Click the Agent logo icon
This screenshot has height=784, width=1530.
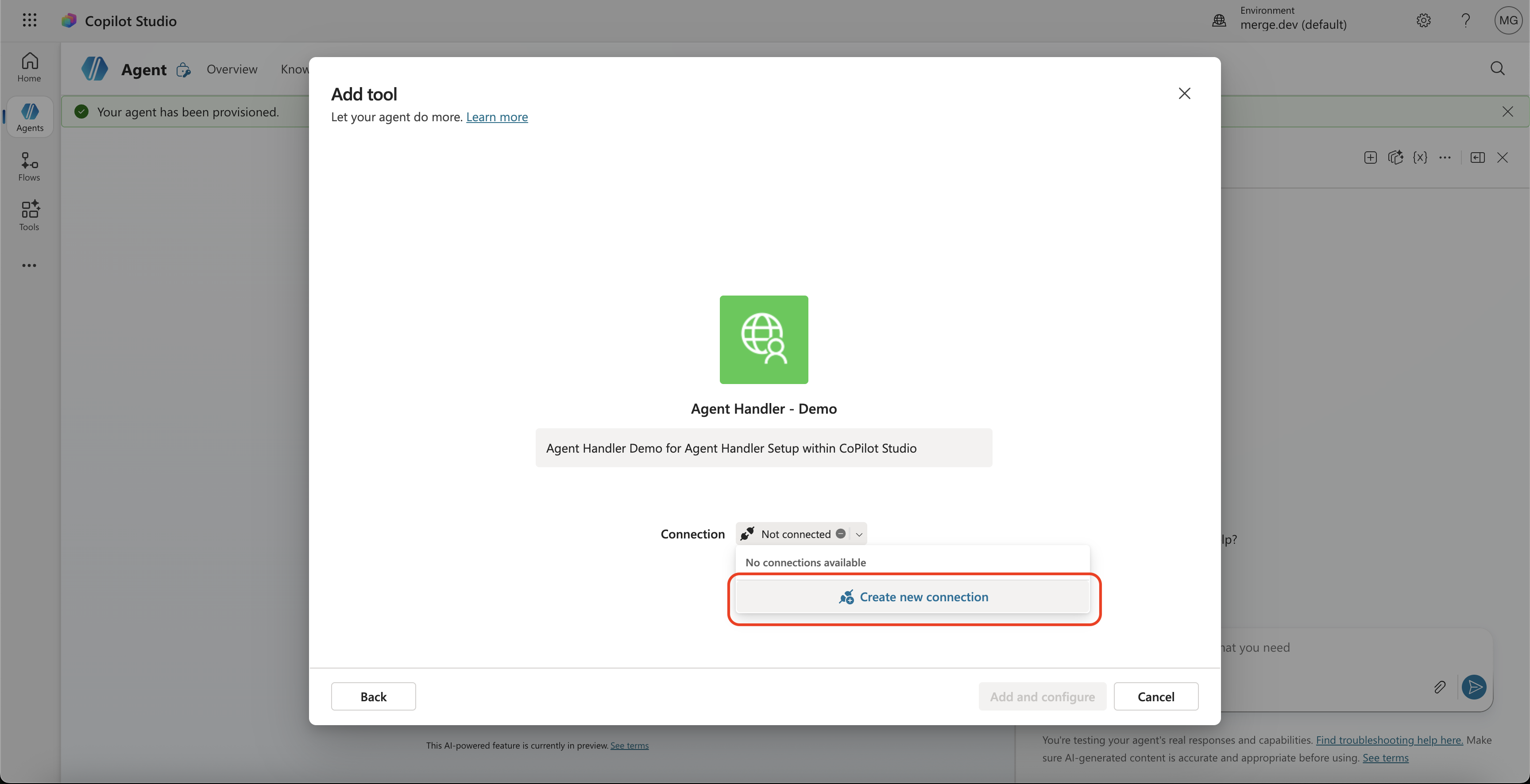94,69
